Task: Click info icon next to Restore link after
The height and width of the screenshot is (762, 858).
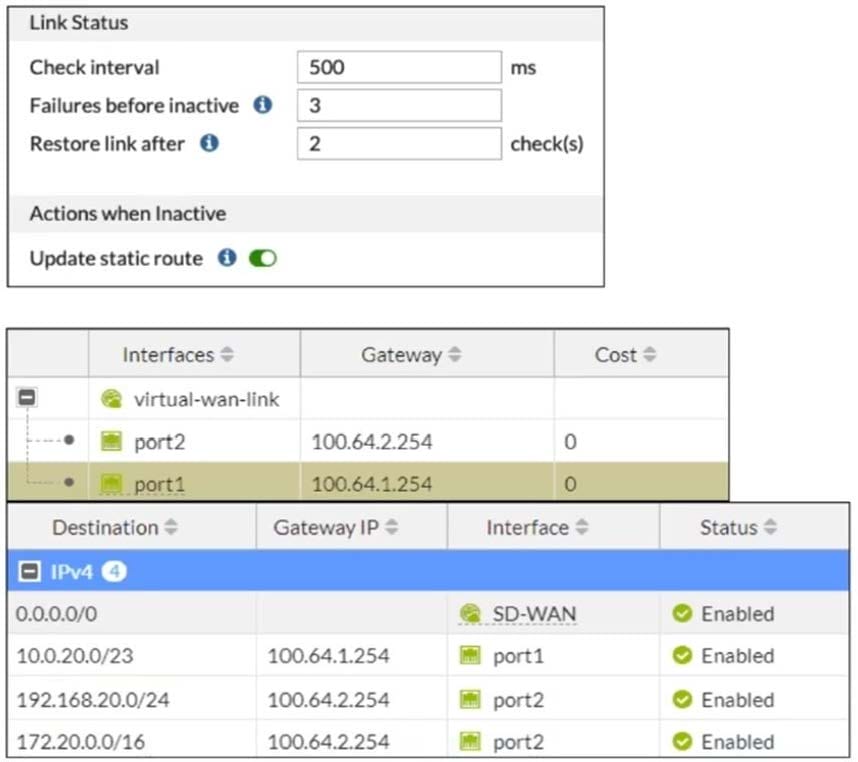Action: click(209, 143)
